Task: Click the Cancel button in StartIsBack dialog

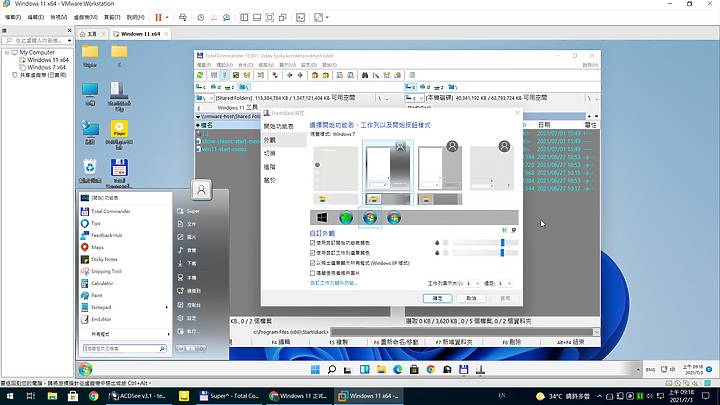Action: point(471,298)
